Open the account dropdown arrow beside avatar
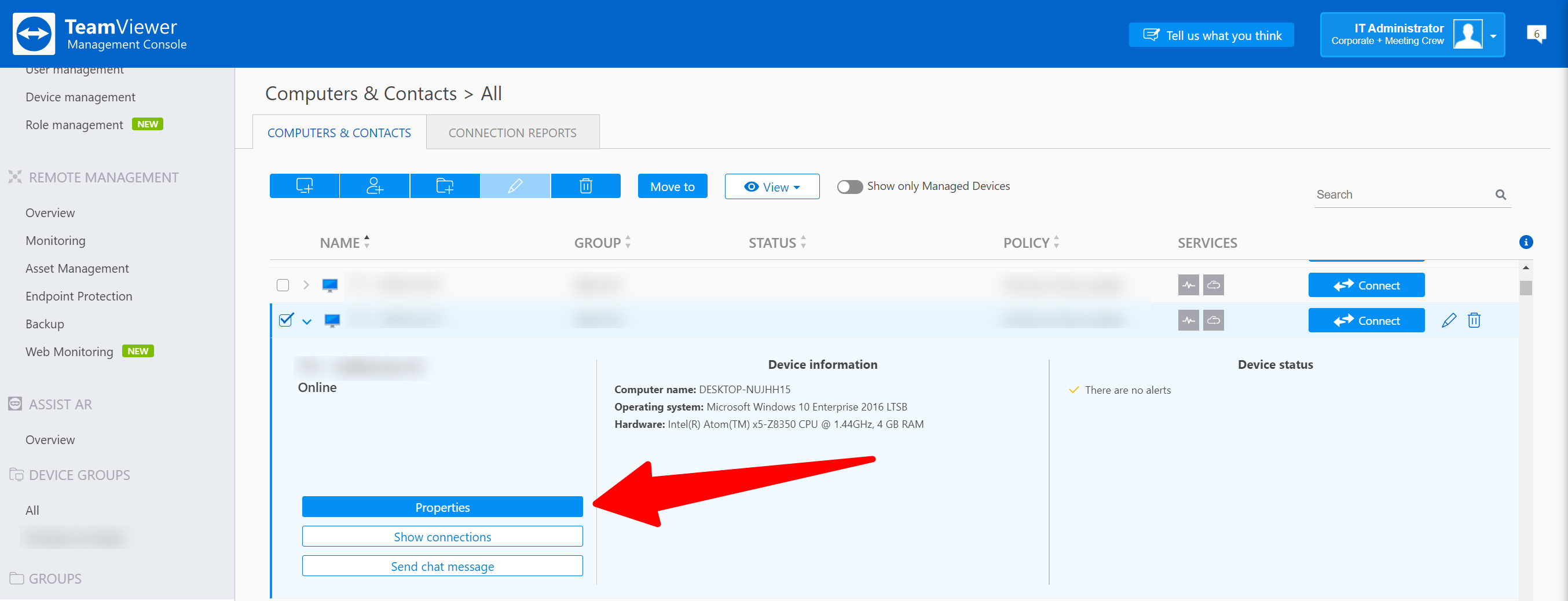Screen dimensions: 1568x601 1493,36
